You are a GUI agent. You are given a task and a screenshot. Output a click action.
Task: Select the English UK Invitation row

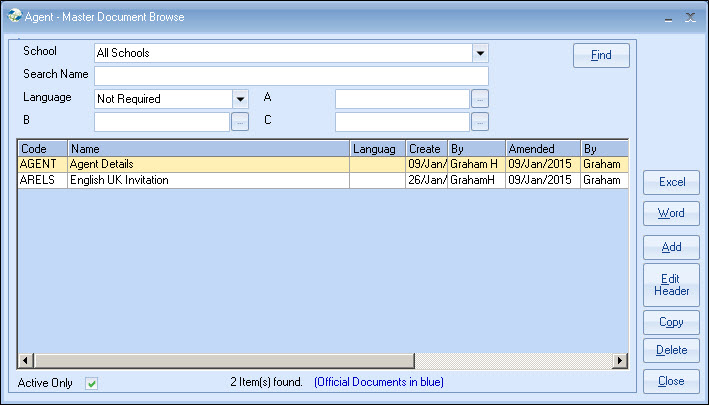pos(208,181)
